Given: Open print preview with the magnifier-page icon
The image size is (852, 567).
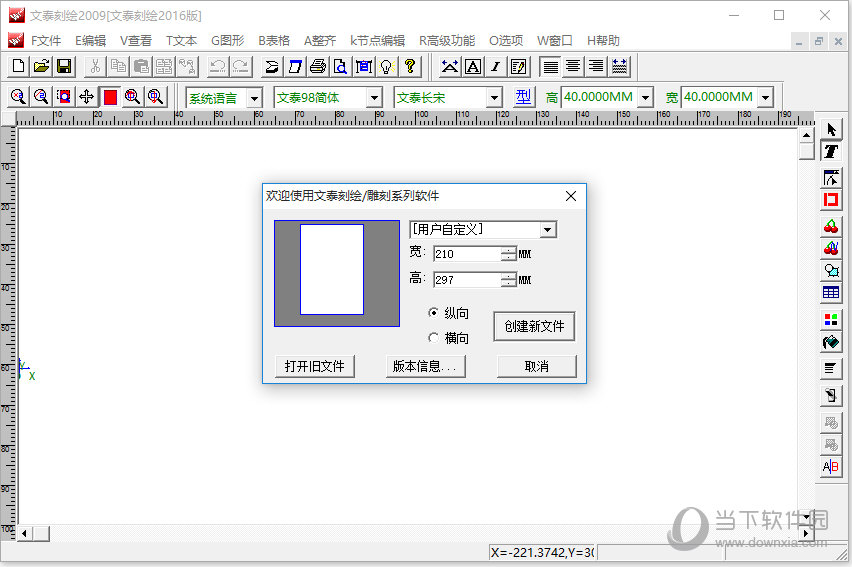Looking at the screenshot, I should tap(340, 66).
